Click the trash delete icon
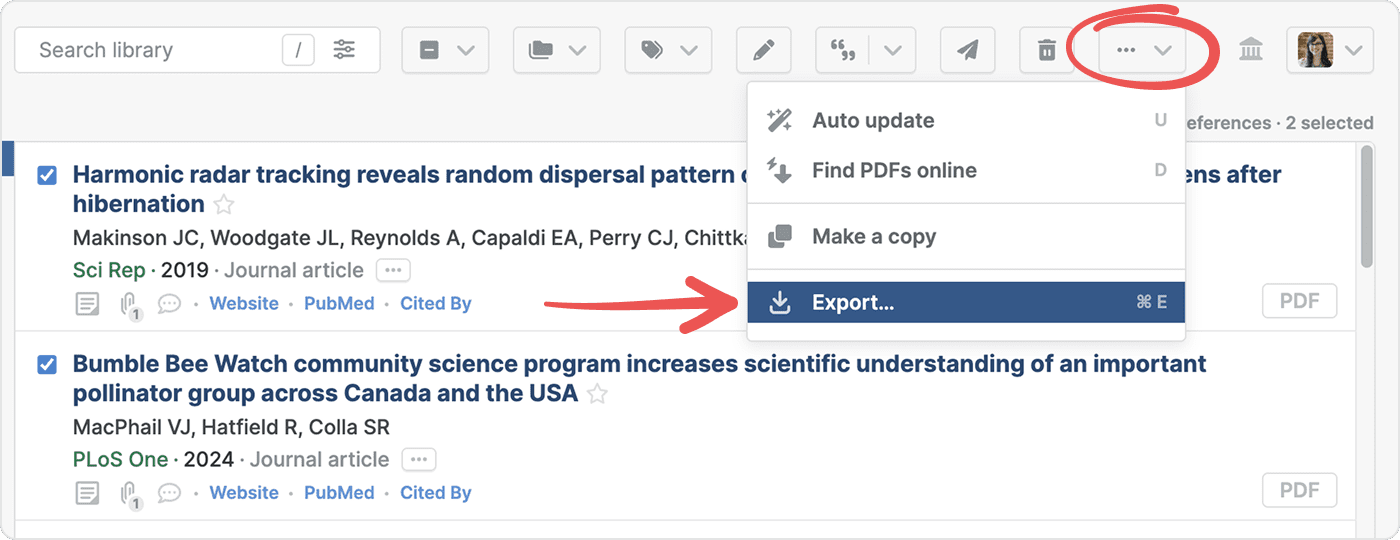This screenshot has width=1400, height=540. pos(1046,50)
